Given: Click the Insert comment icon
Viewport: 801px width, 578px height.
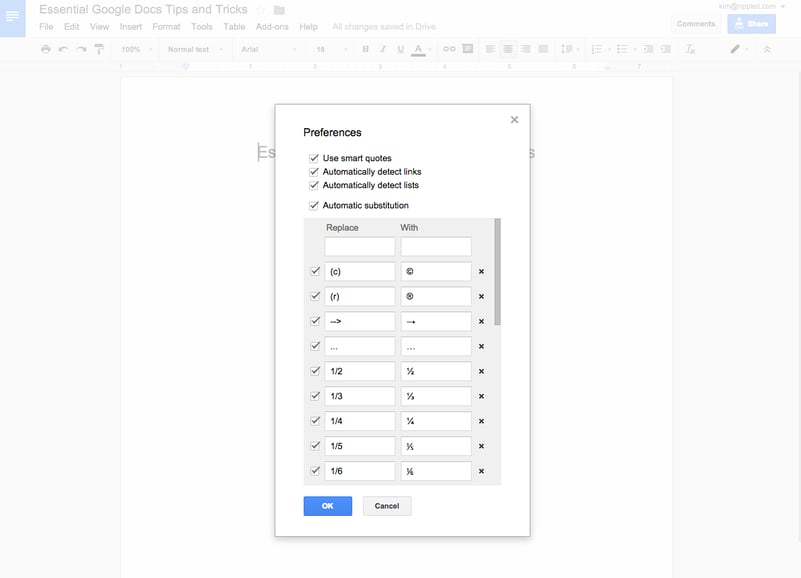Looking at the screenshot, I should pos(467,49).
